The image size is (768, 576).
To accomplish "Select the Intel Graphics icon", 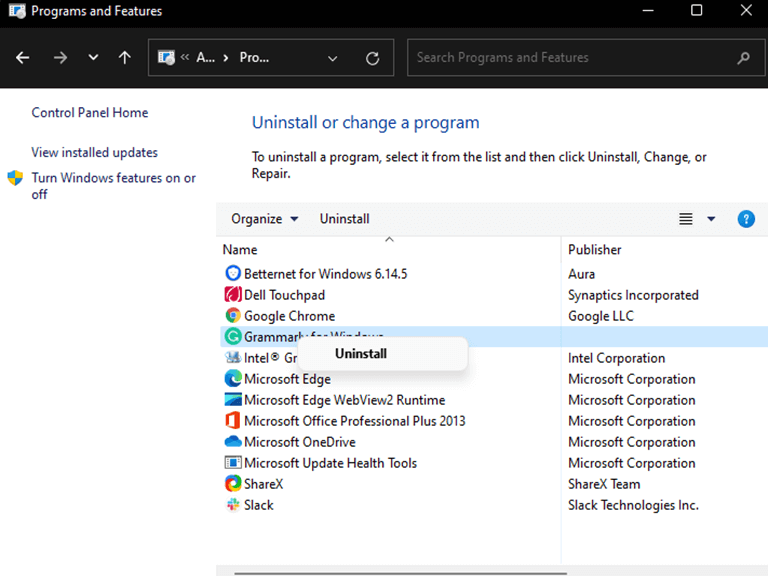I will pyautogui.click(x=233, y=358).
